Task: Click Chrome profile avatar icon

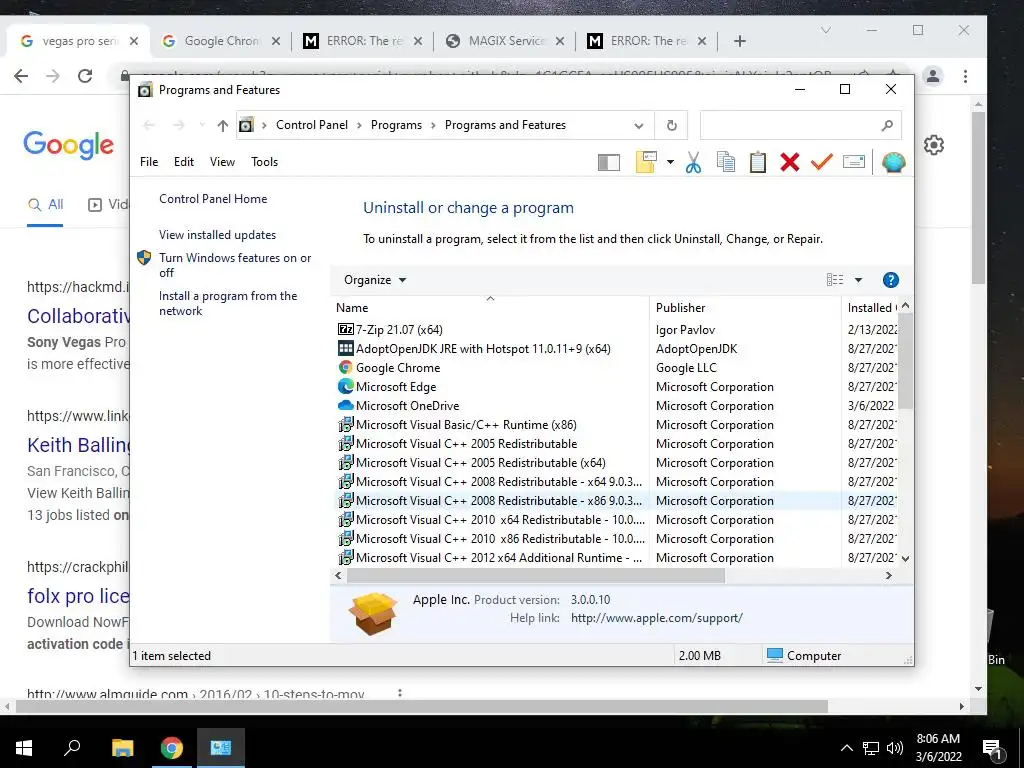Action: tap(933, 76)
